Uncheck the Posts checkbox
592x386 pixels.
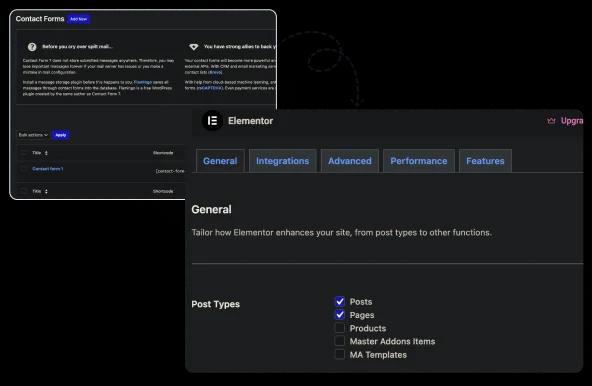pos(340,301)
